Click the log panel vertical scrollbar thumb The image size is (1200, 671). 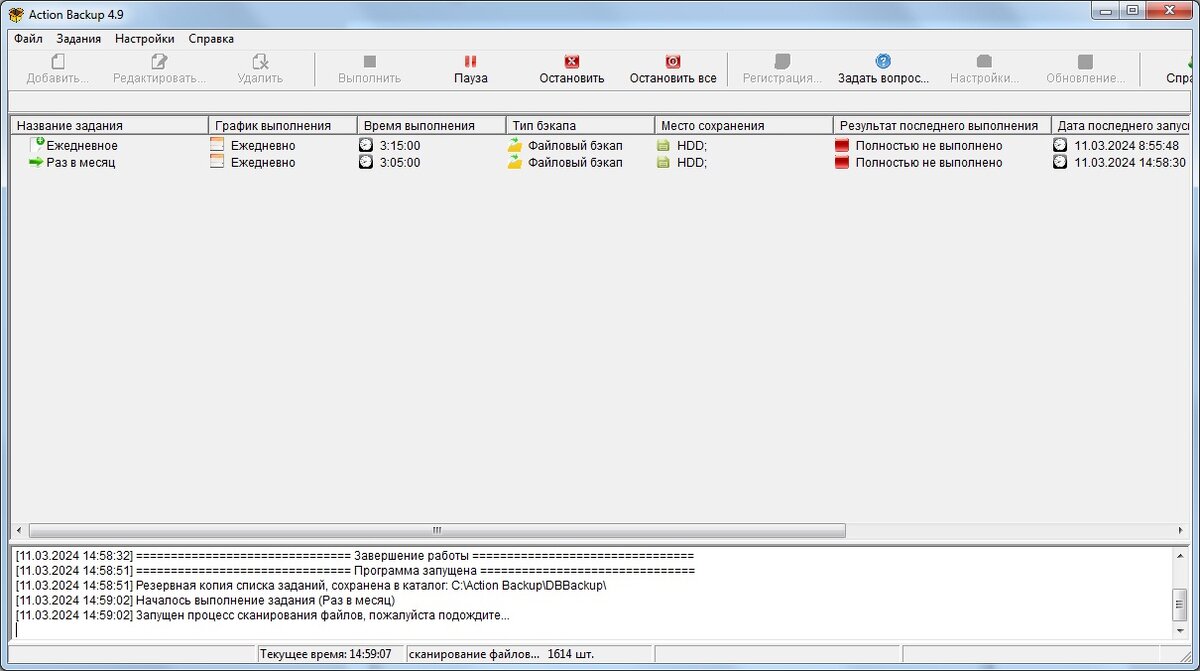click(x=1180, y=605)
